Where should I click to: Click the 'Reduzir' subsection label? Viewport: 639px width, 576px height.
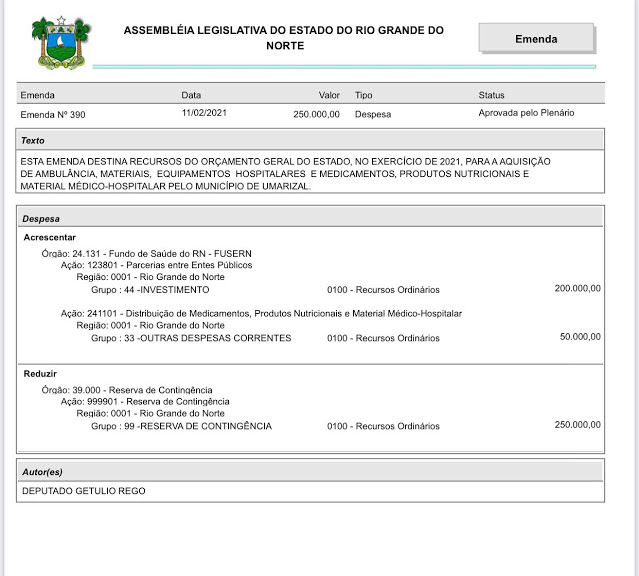[40, 374]
